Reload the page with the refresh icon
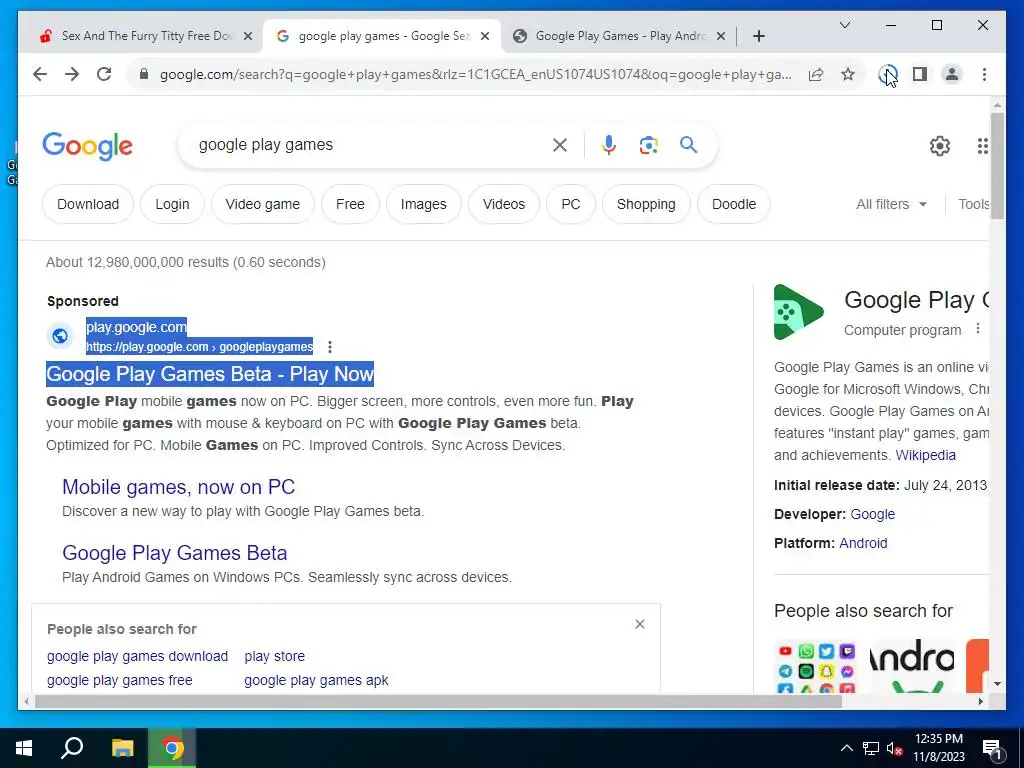1024x768 pixels. (104, 74)
